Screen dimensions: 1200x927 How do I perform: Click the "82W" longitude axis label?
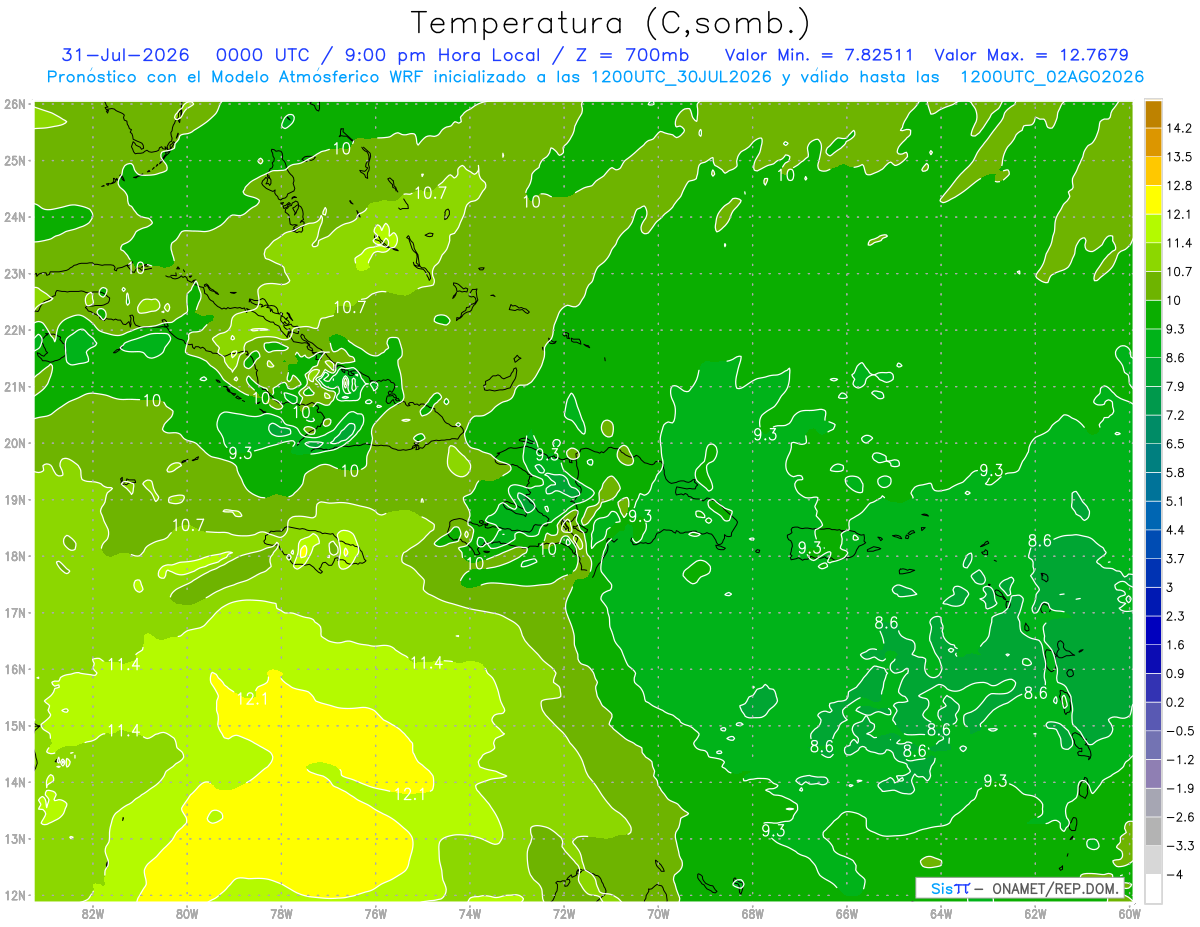coord(93,913)
